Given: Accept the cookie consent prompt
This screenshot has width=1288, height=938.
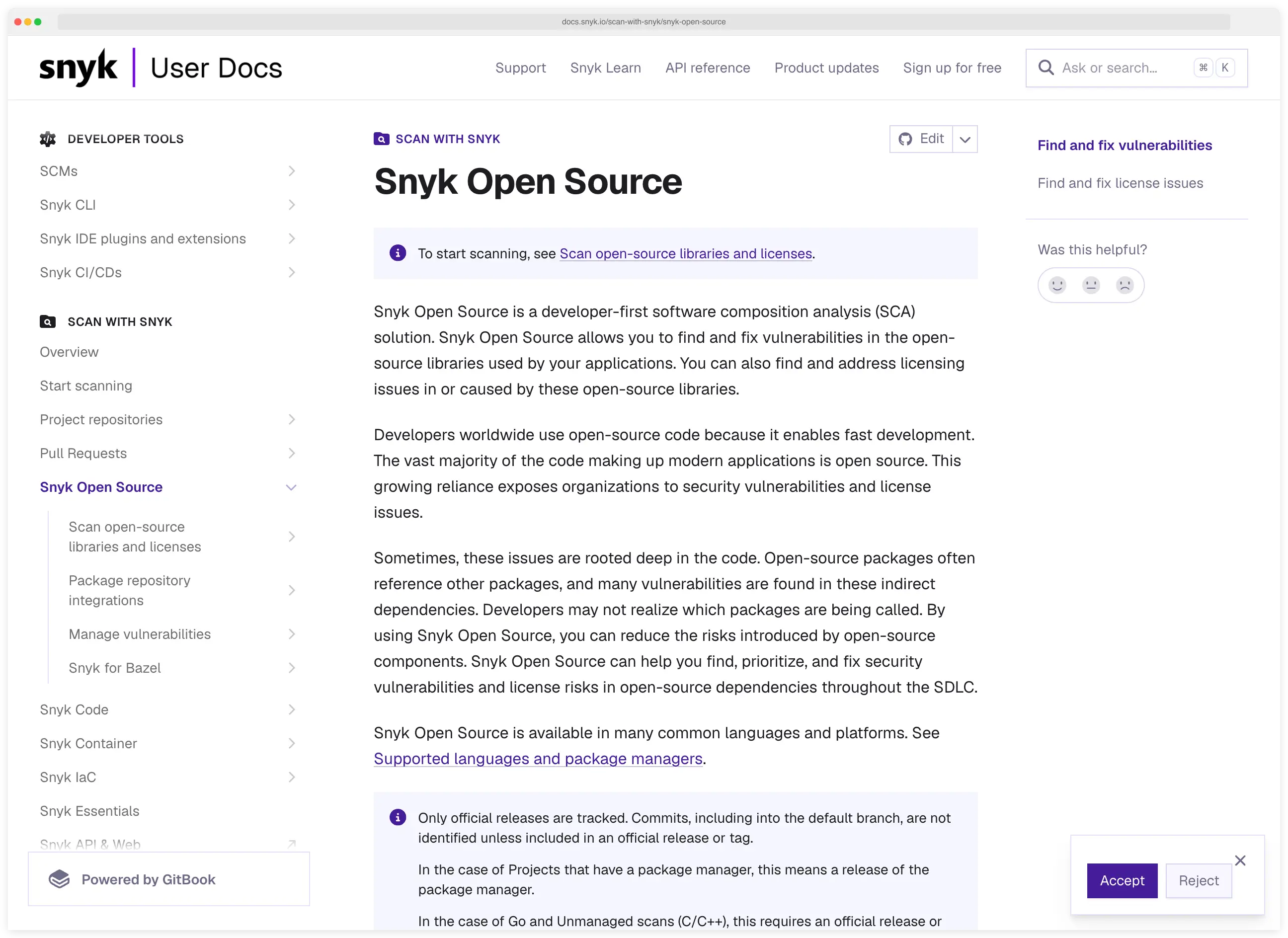Looking at the screenshot, I should point(1122,881).
